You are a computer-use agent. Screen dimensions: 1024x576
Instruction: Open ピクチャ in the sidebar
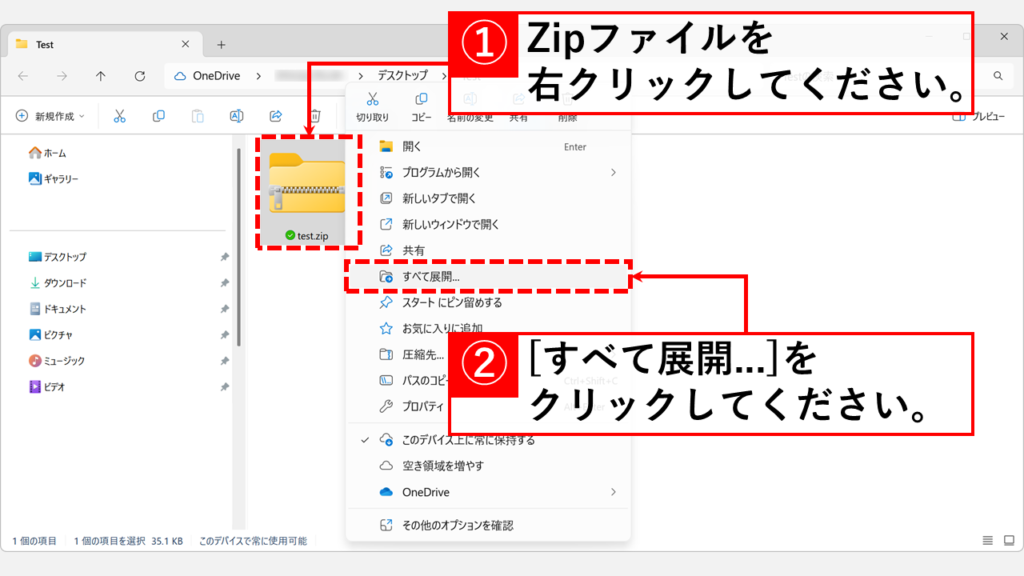[x=51, y=335]
